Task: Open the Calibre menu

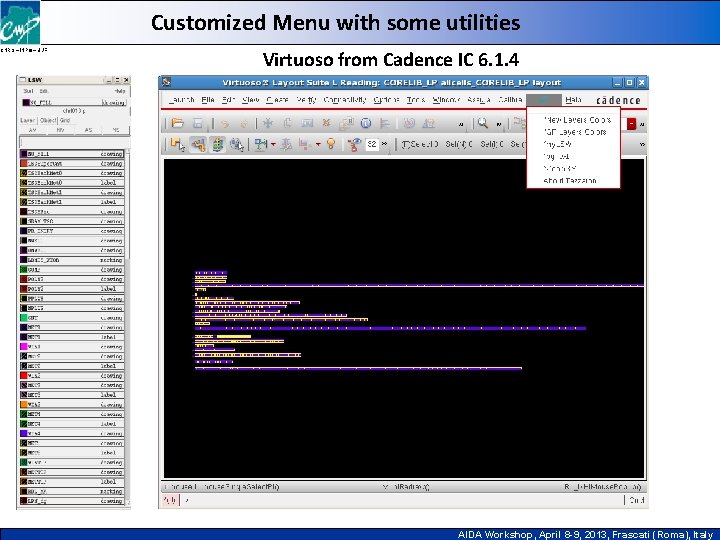Action: tap(510, 100)
